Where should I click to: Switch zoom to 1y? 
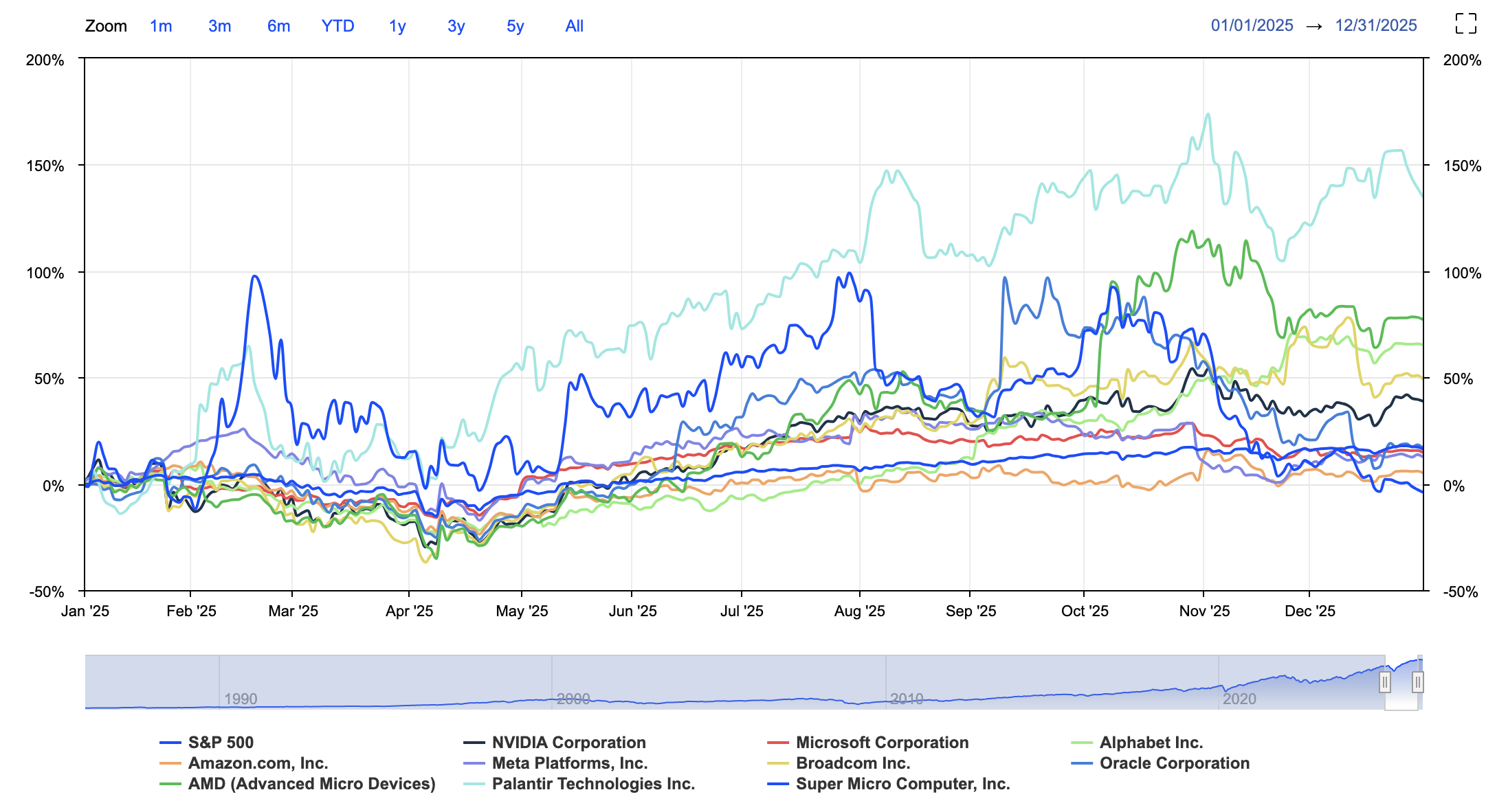(x=397, y=26)
